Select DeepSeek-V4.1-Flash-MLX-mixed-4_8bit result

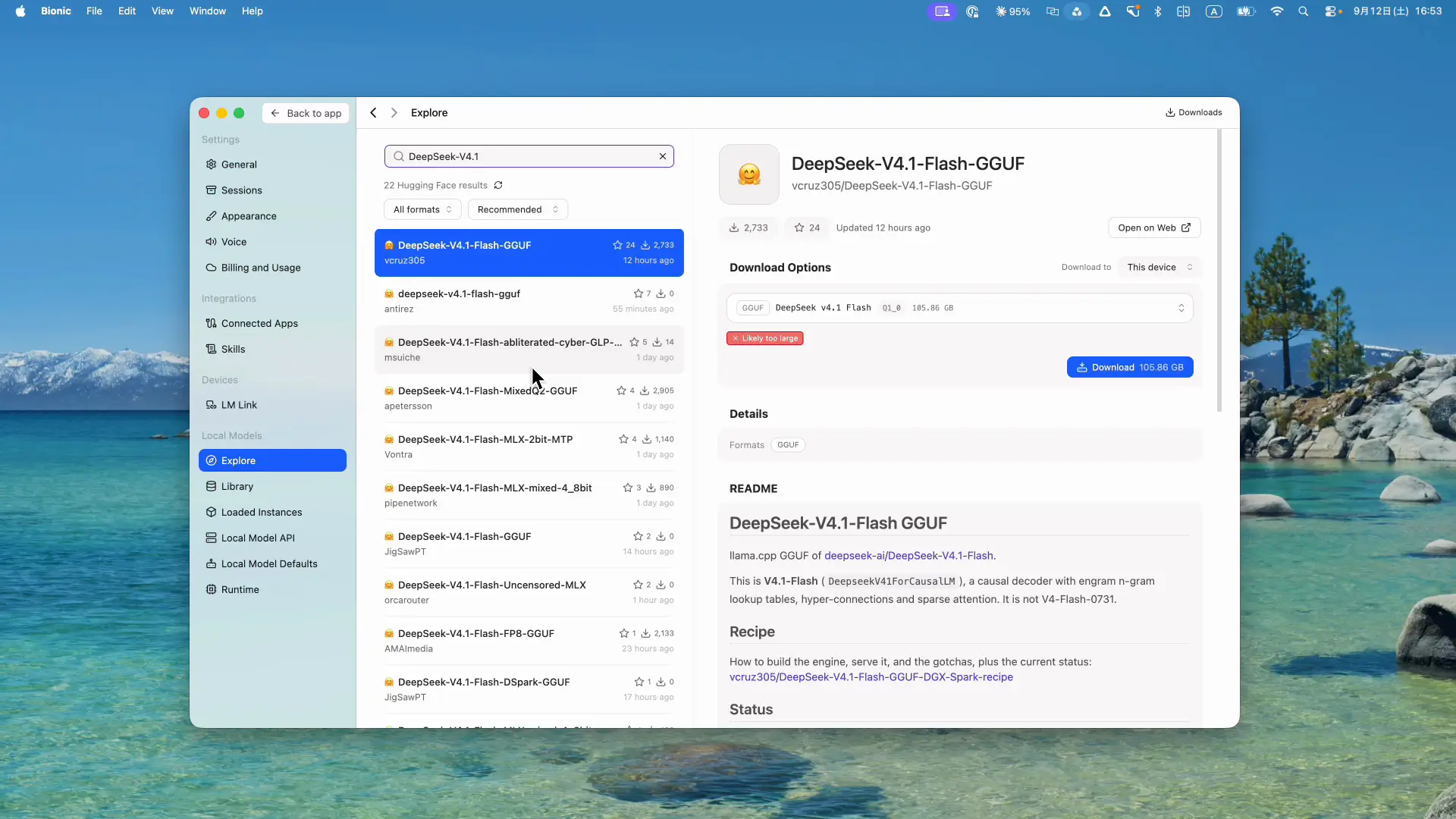pyautogui.click(x=529, y=495)
